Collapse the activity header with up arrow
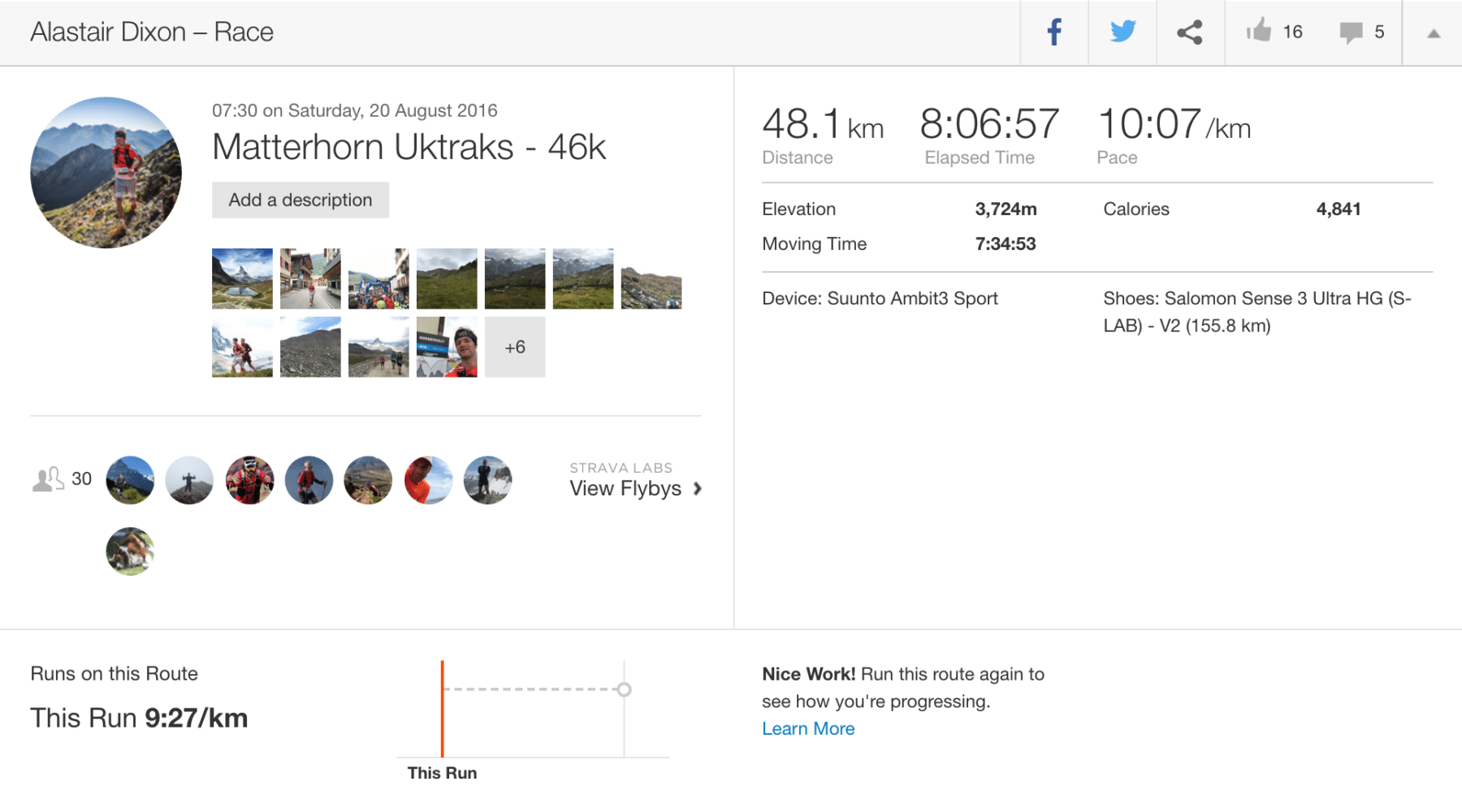 point(1434,33)
